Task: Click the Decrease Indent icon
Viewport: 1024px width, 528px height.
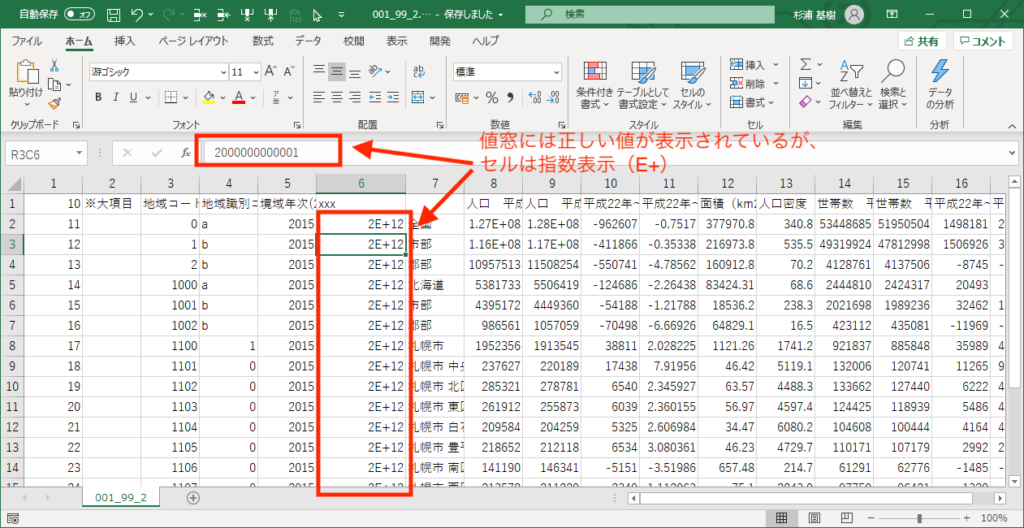Action: click(374, 97)
